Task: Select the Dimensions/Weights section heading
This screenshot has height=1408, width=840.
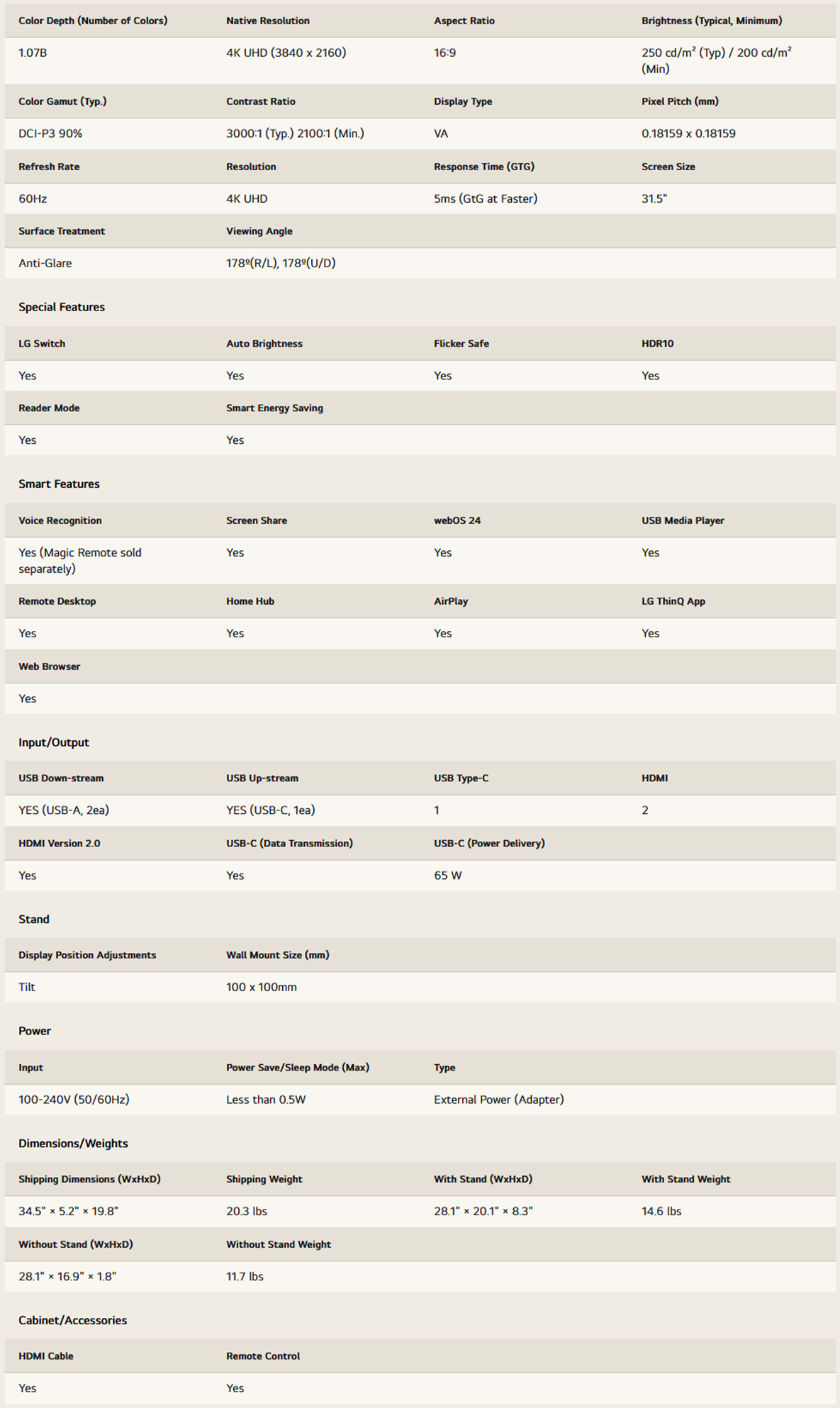Action: pos(73,1144)
